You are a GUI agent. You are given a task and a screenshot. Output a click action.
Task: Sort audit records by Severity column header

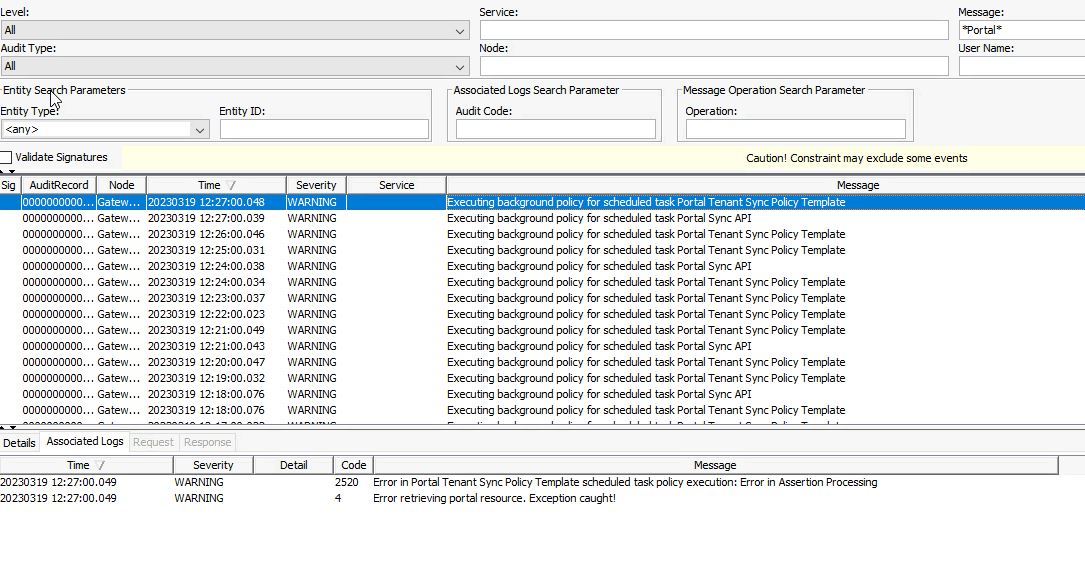pos(316,185)
